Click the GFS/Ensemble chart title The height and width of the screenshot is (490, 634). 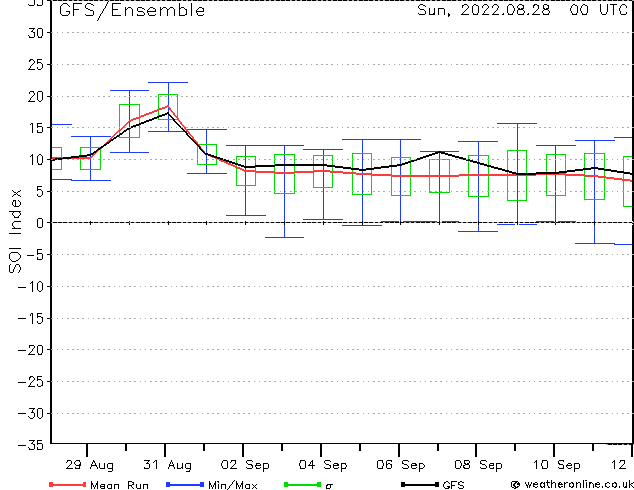132,10
